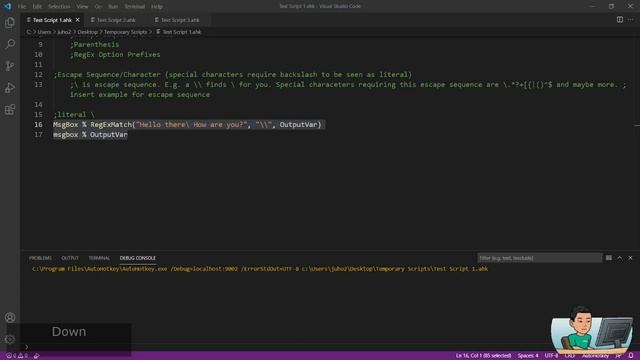This screenshot has width=640, height=360.
Task: Click the line and column indicator
Action: click(x=483, y=356)
